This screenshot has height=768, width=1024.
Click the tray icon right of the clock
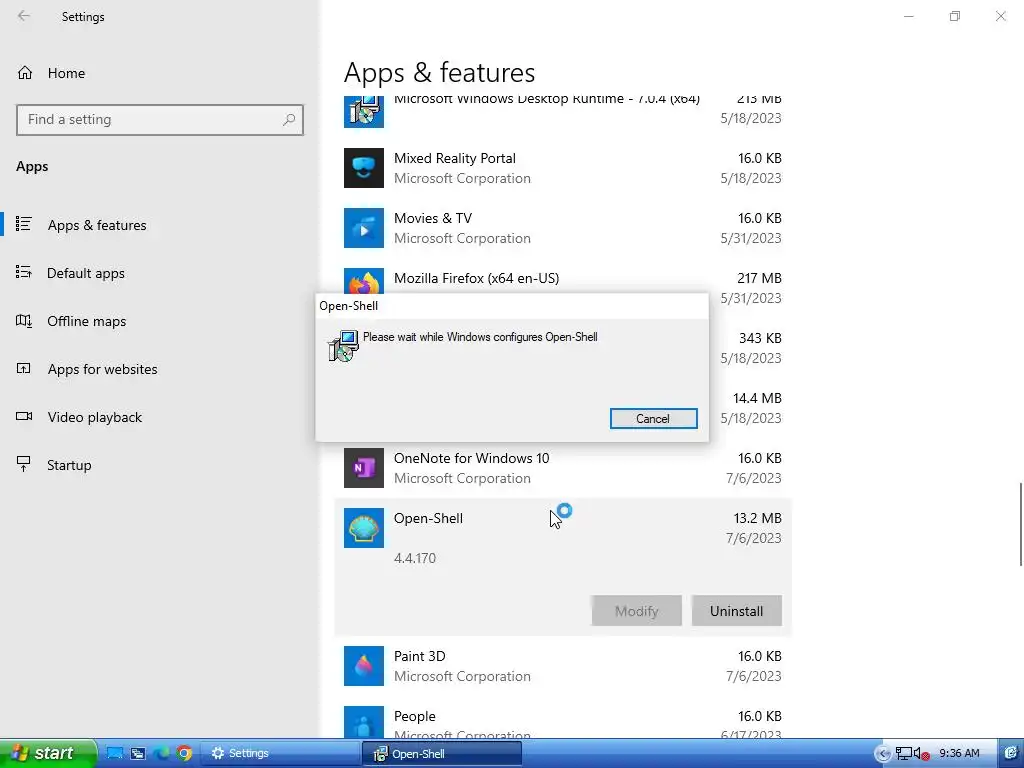click(1011, 754)
